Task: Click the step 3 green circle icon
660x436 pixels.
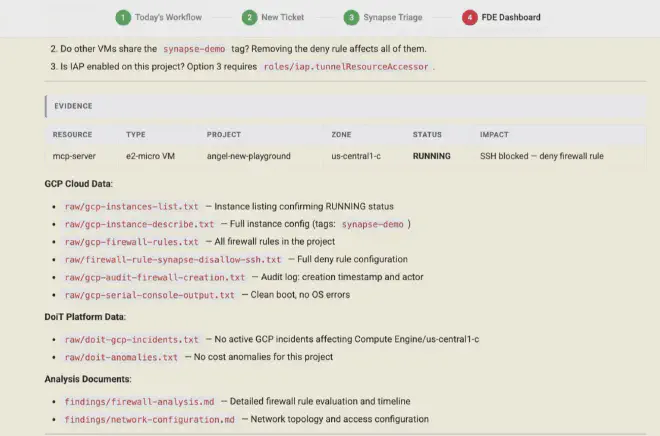Action: pyautogui.click(x=351, y=18)
